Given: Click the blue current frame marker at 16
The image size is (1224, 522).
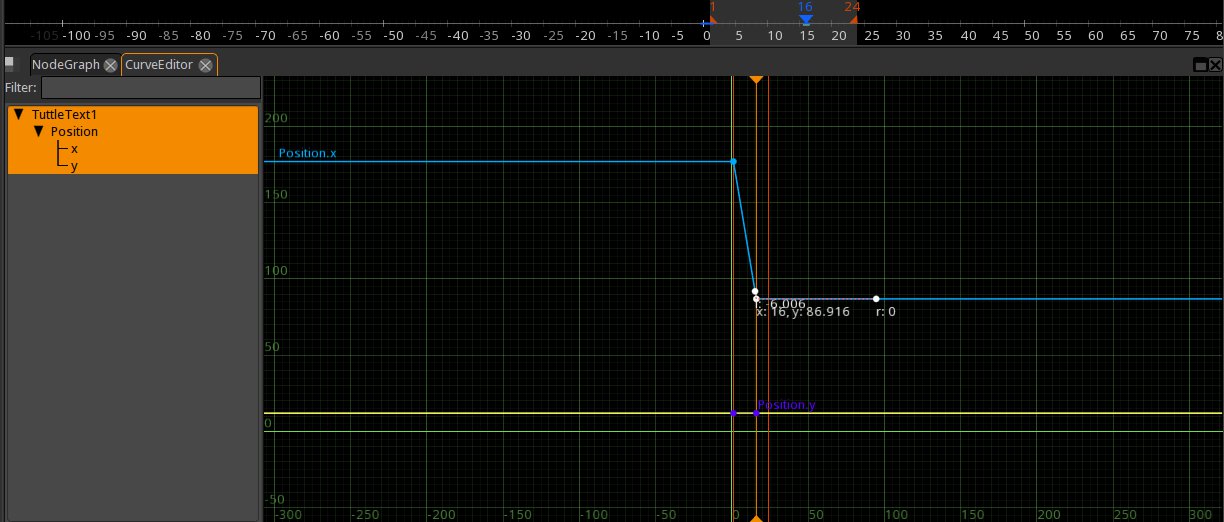Looking at the screenshot, I should (806, 19).
